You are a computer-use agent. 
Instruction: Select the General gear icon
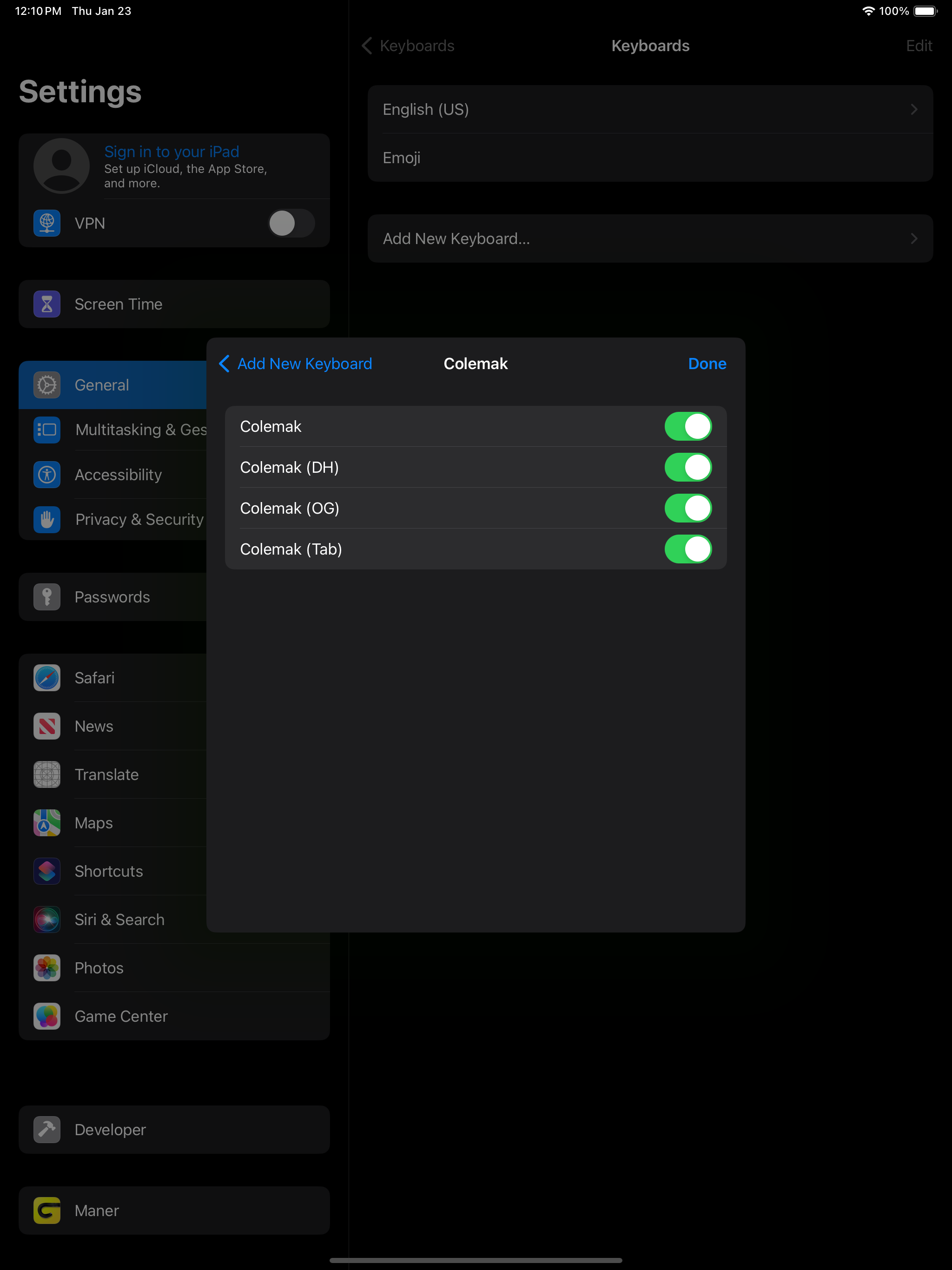coord(47,385)
